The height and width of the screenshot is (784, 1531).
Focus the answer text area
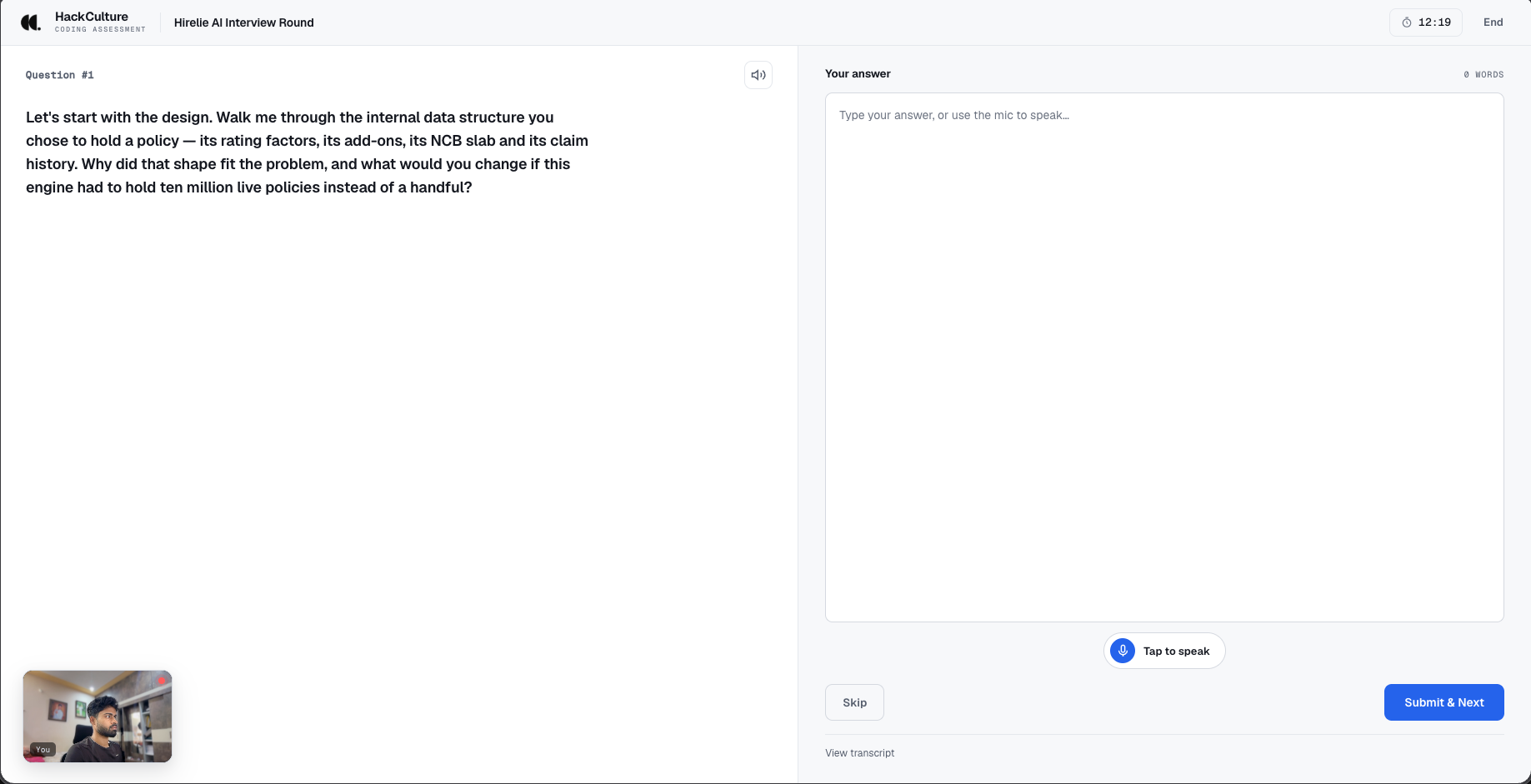(x=1164, y=357)
